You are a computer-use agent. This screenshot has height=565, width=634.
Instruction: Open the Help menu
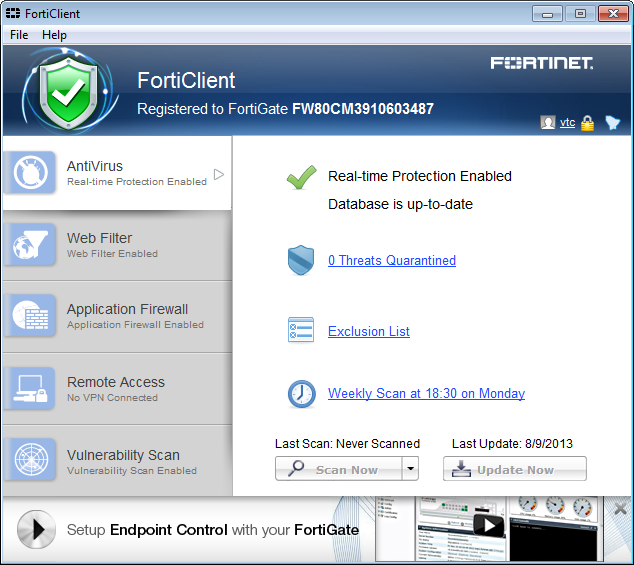(x=54, y=35)
